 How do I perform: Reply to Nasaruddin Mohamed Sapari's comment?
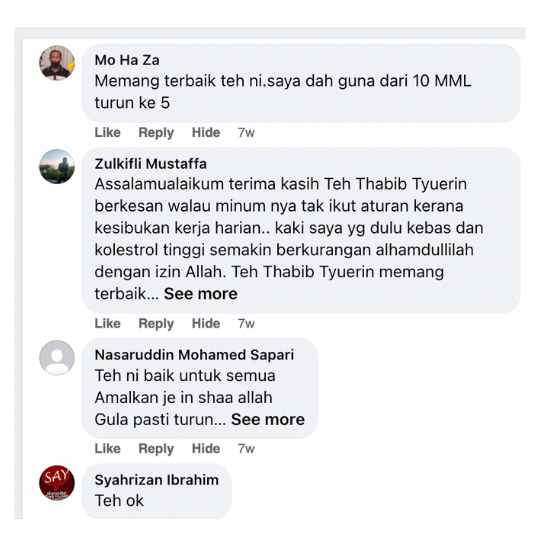point(156,449)
